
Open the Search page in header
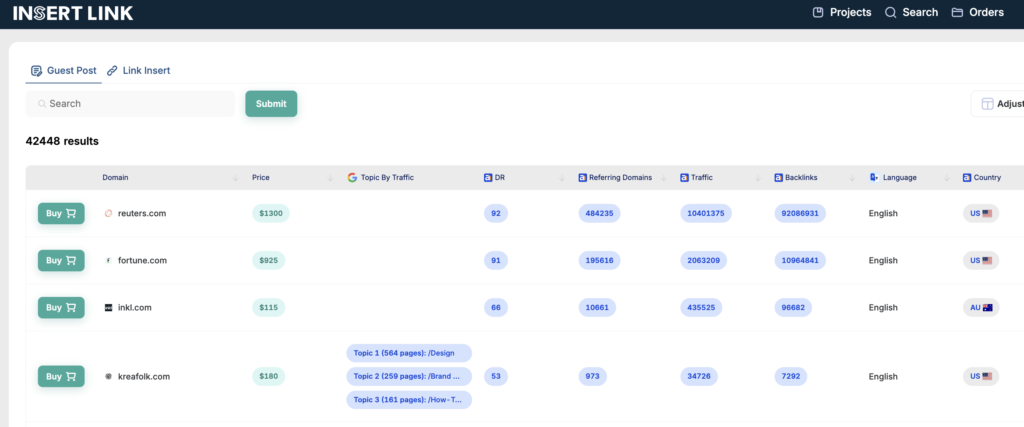(911, 12)
